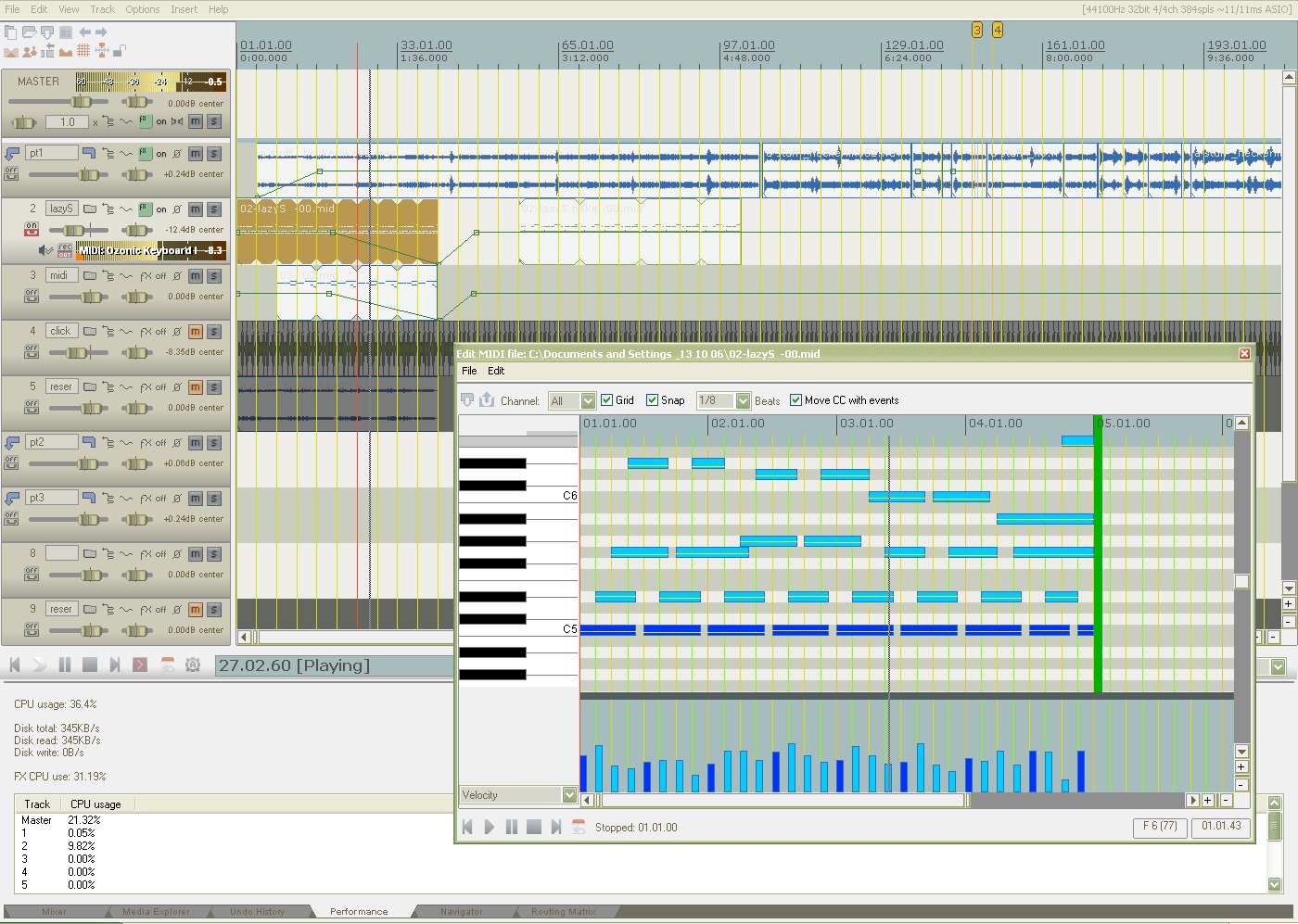The image size is (1298, 924).
Task: Disarm recording on lazyS track
Action: point(32,230)
